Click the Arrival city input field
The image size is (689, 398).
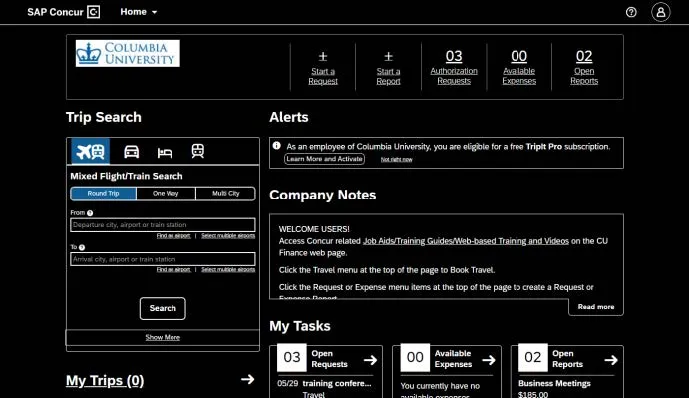pos(163,259)
